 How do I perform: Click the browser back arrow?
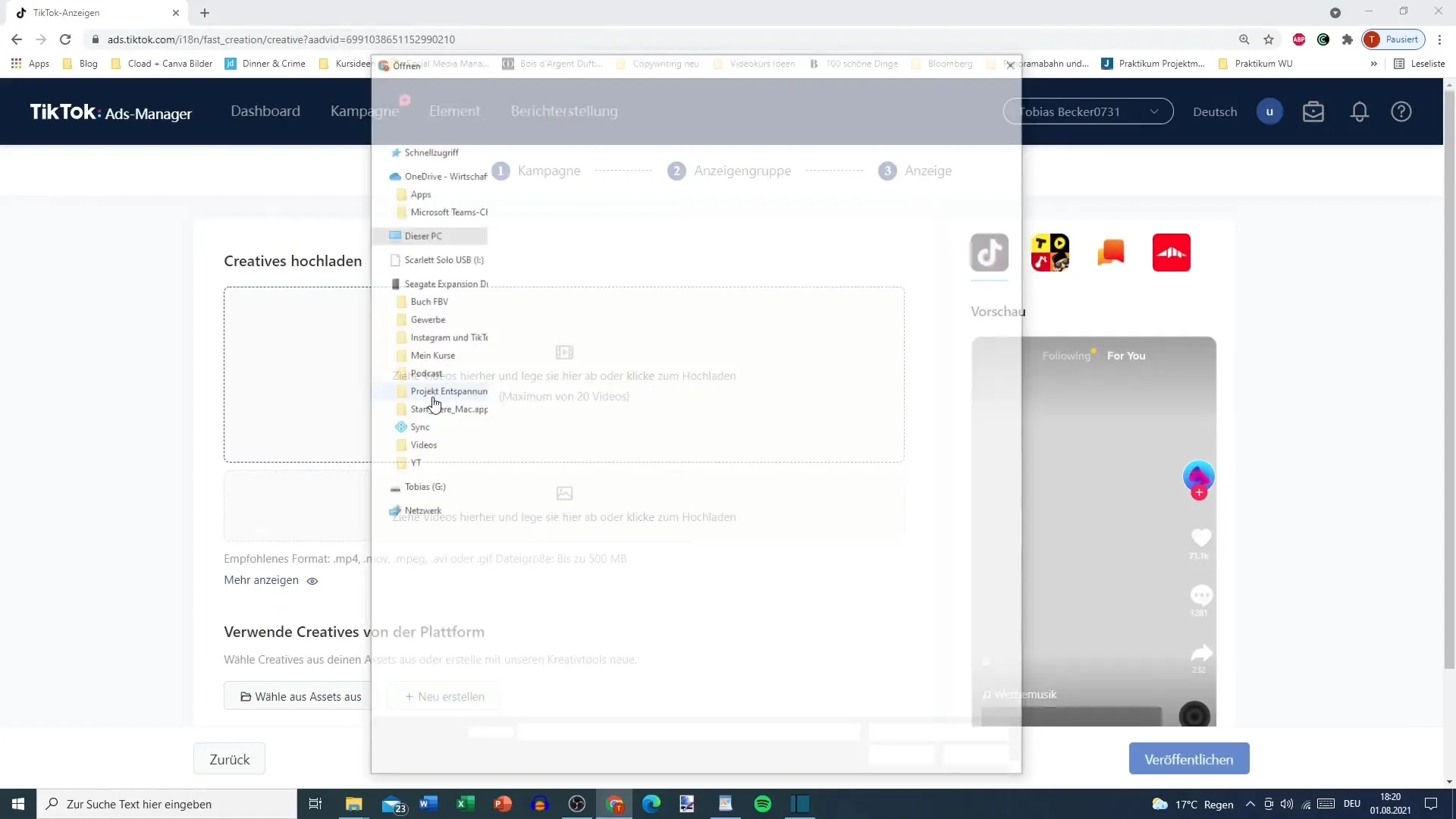pyautogui.click(x=17, y=39)
